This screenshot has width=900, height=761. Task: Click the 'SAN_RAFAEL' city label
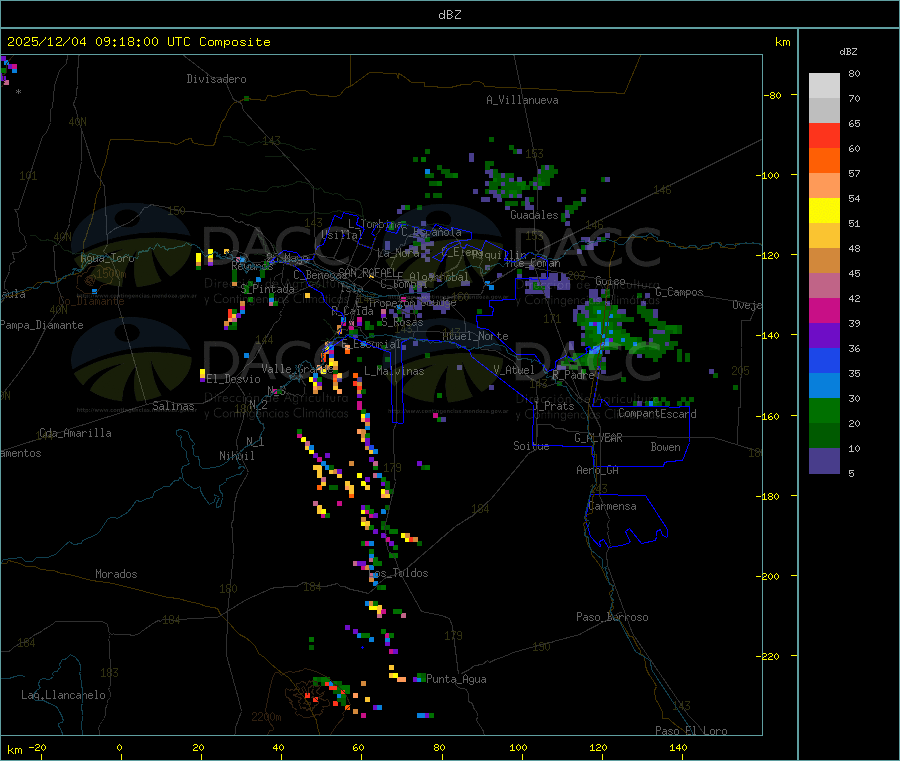(x=367, y=272)
